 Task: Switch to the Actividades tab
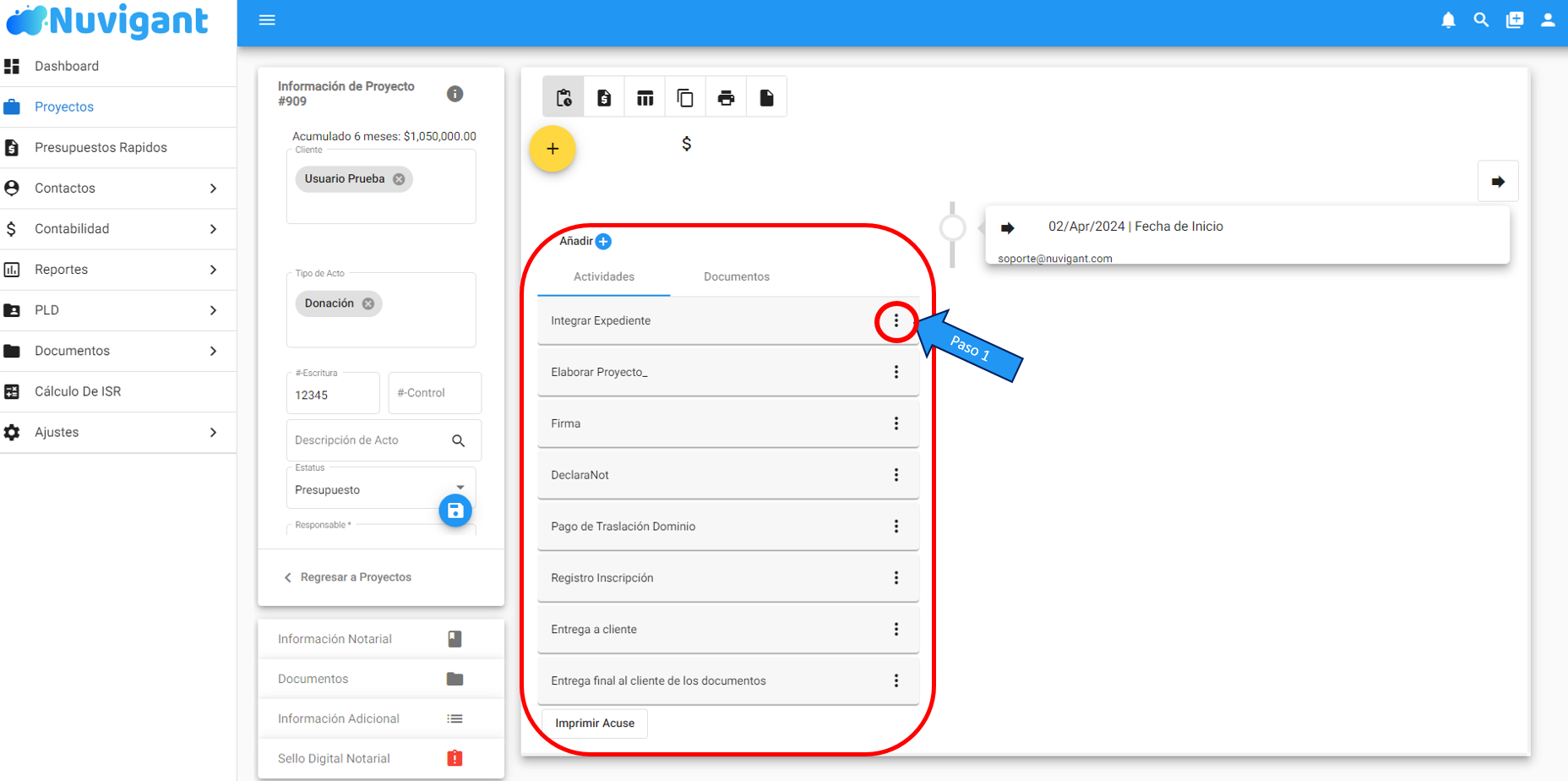coord(604,277)
